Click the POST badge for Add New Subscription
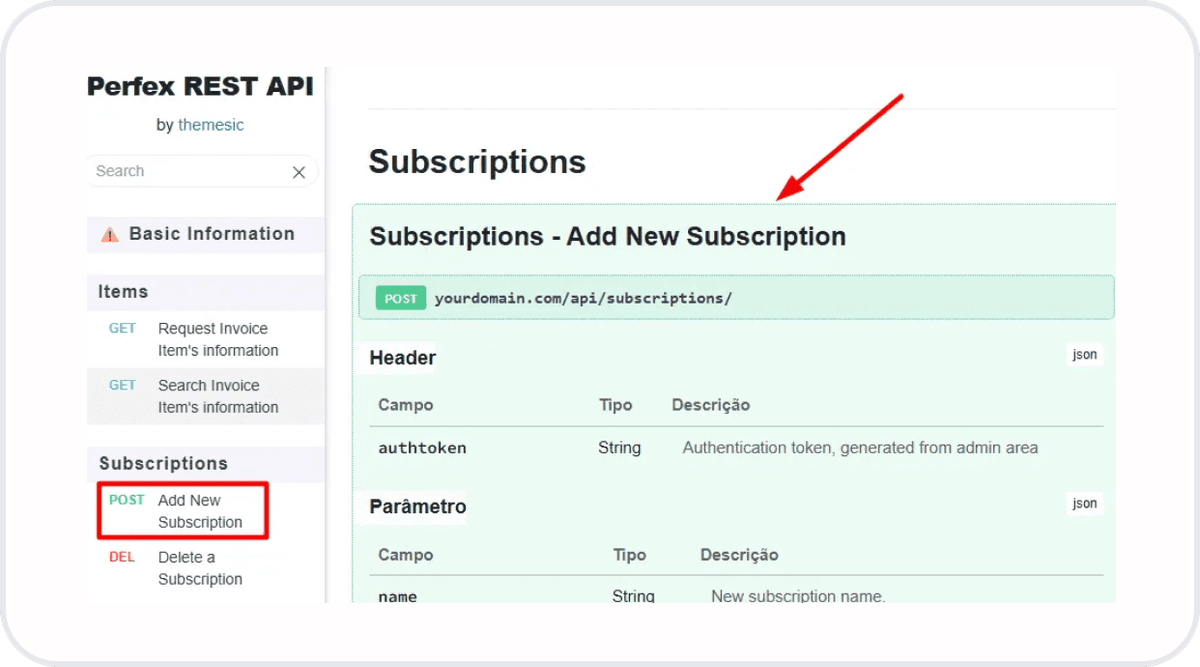 (x=127, y=500)
